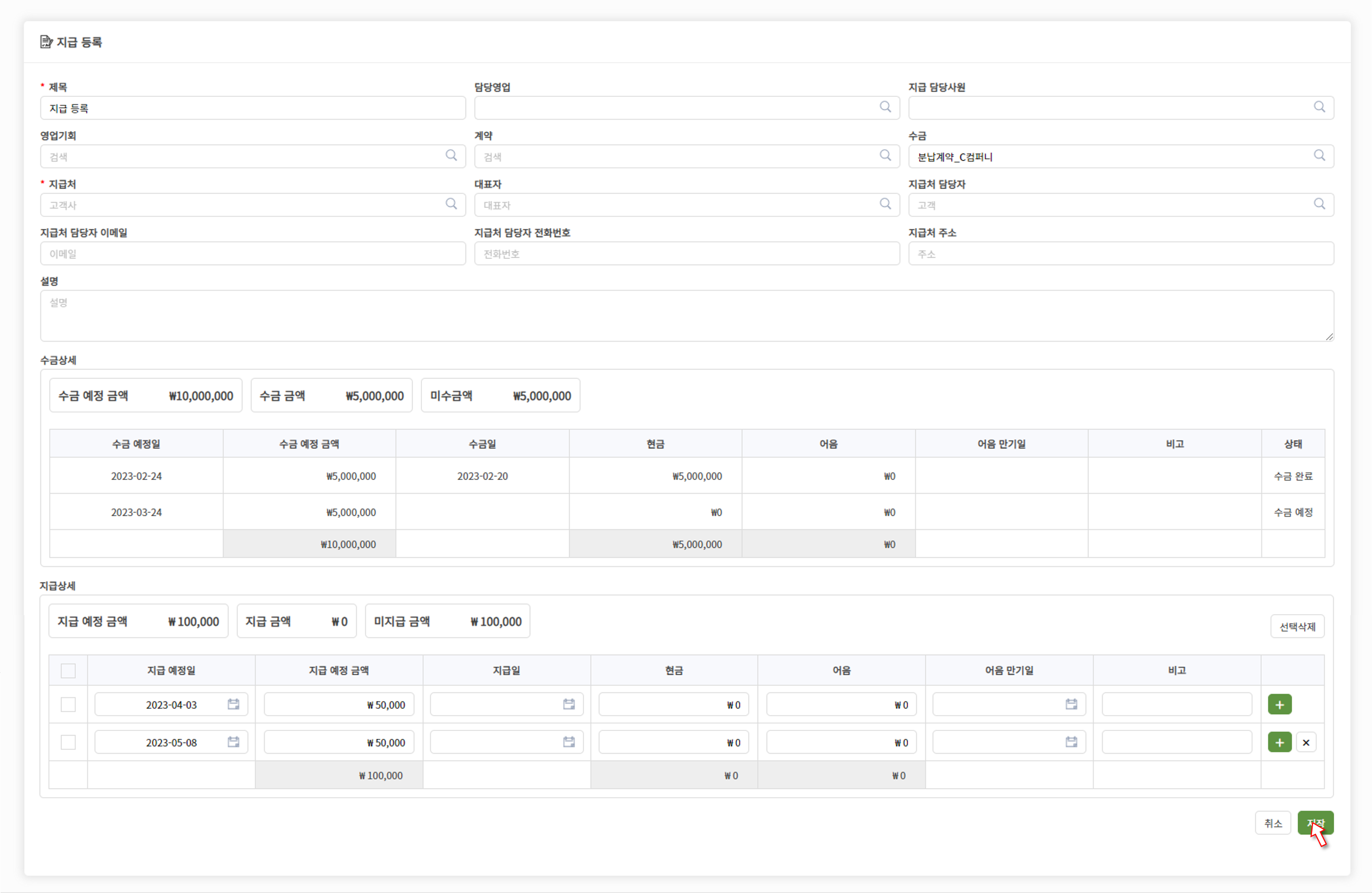The image size is (1372, 893).
Task: Click 어음 amount field in 2023-04-03 row
Action: click(x=842, y=705)
